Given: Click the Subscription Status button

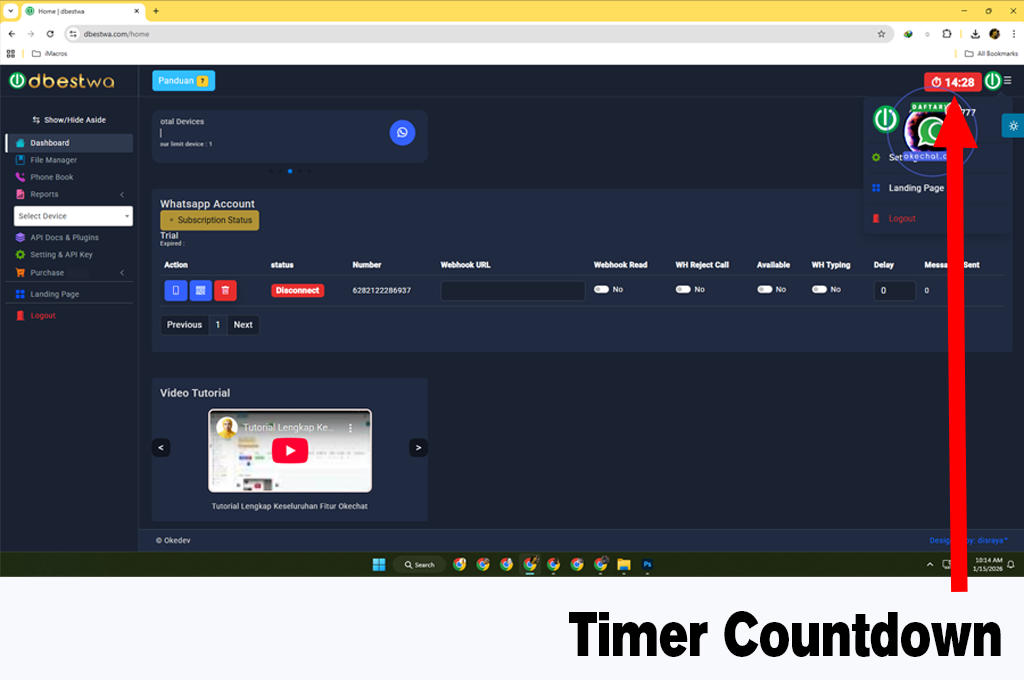Looking at the screenshot, I should click(x=210, y=220).
